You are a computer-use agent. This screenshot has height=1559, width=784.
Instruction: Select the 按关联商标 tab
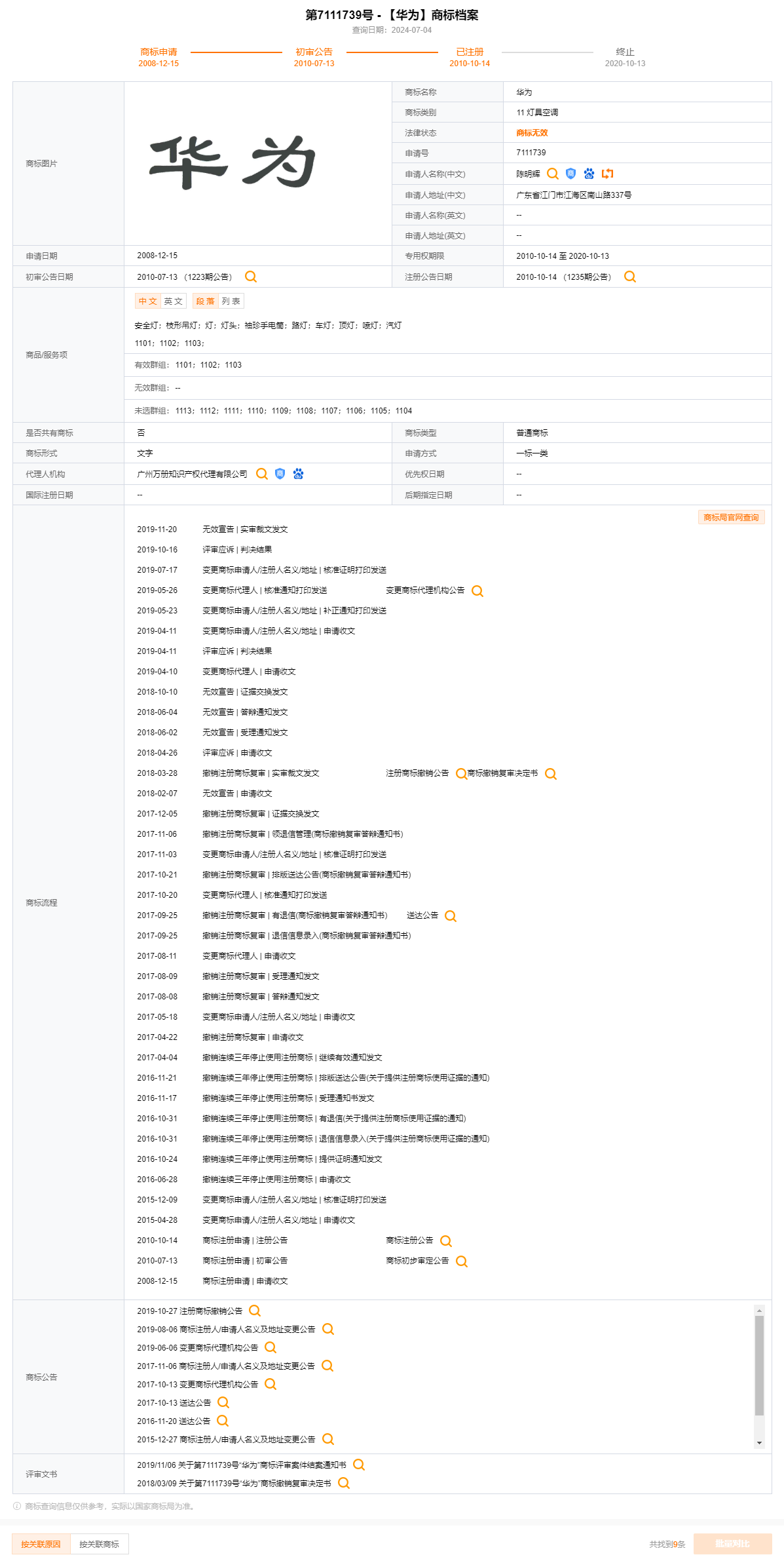[100, 1544]
